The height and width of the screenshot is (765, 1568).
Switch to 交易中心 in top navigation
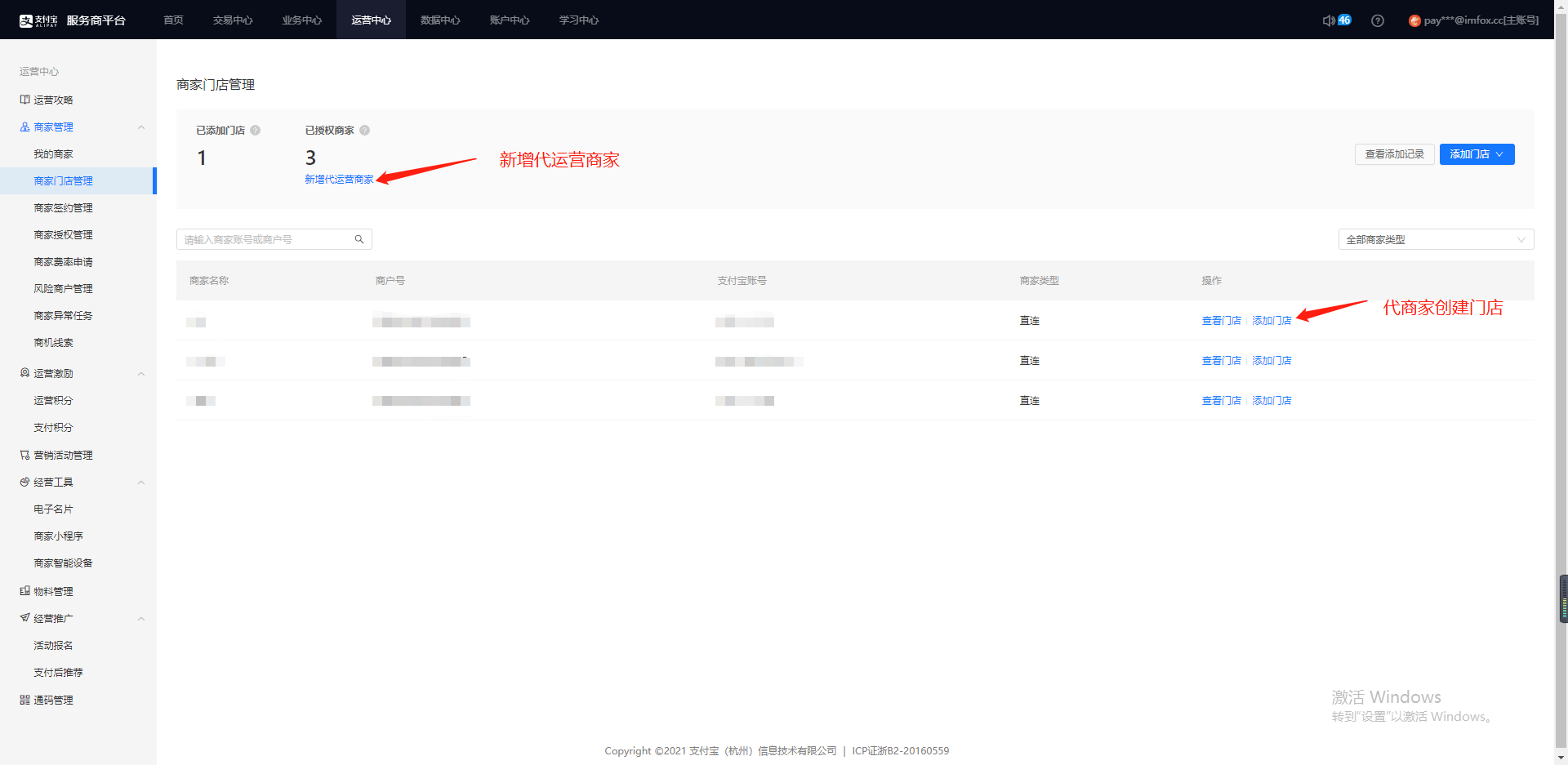click(233, 20)
